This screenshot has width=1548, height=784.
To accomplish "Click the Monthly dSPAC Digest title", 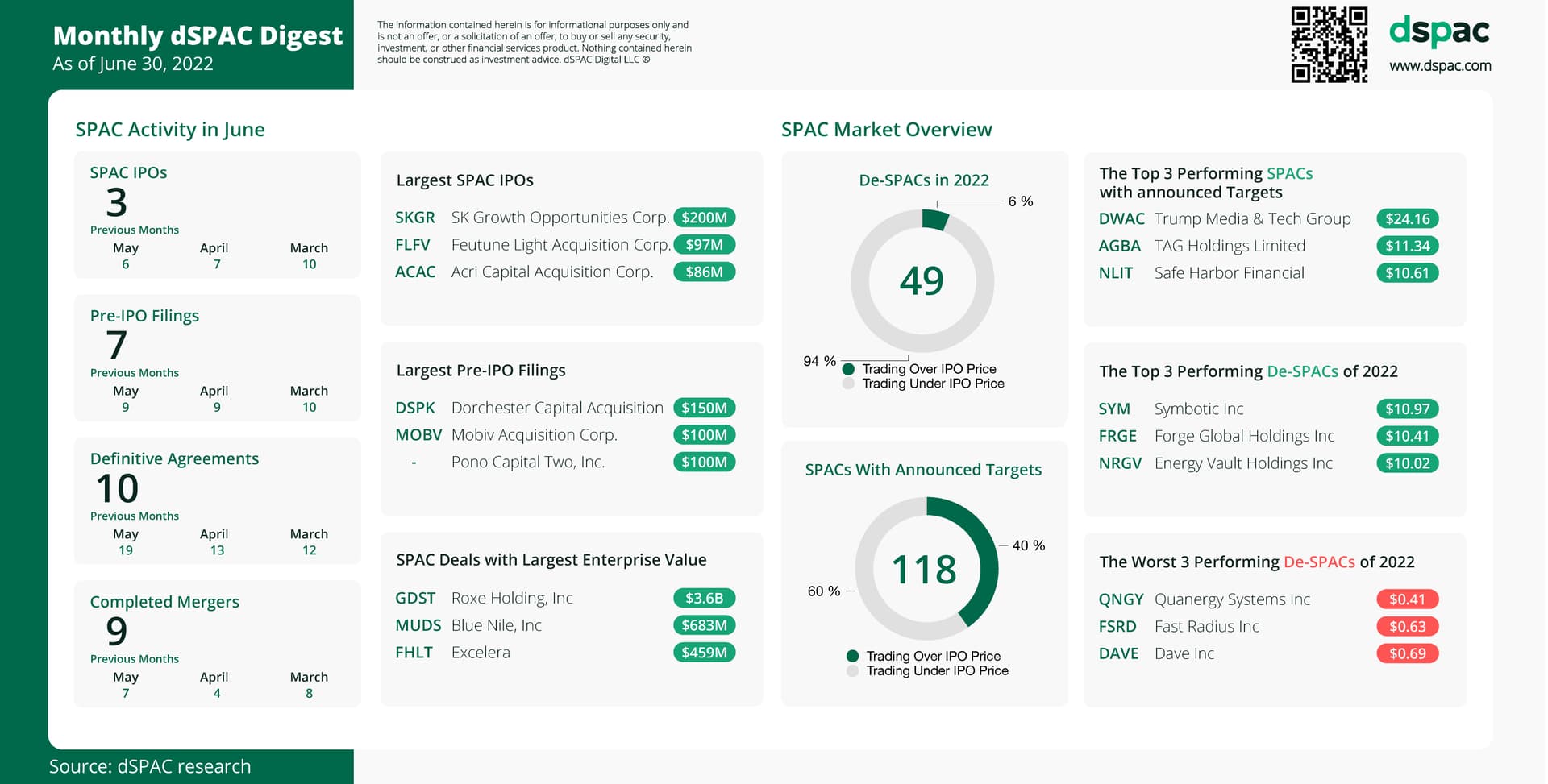I will click(198, 35).
